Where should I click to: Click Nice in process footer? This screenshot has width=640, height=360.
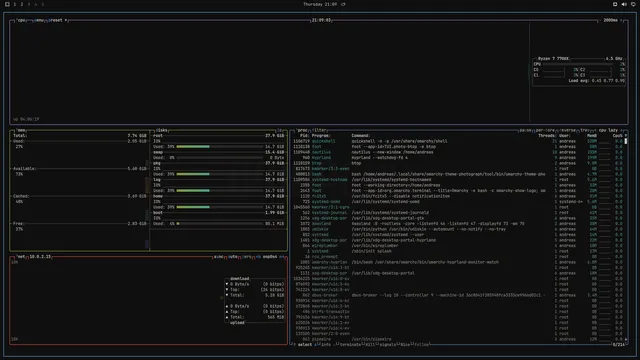click(405, 345)
